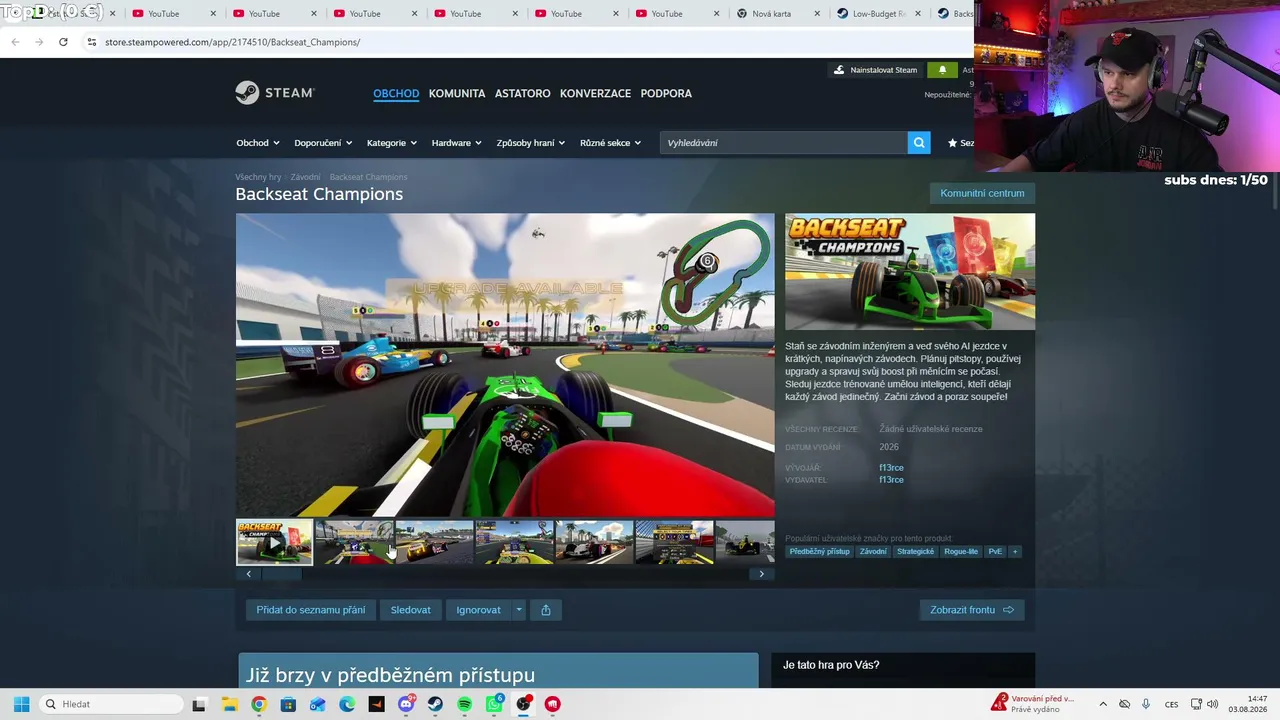Image resolution: width=1280 pixels, height=720 pixels.
Task: Select the Rogue-lite tag
Action: click(961, 552)
